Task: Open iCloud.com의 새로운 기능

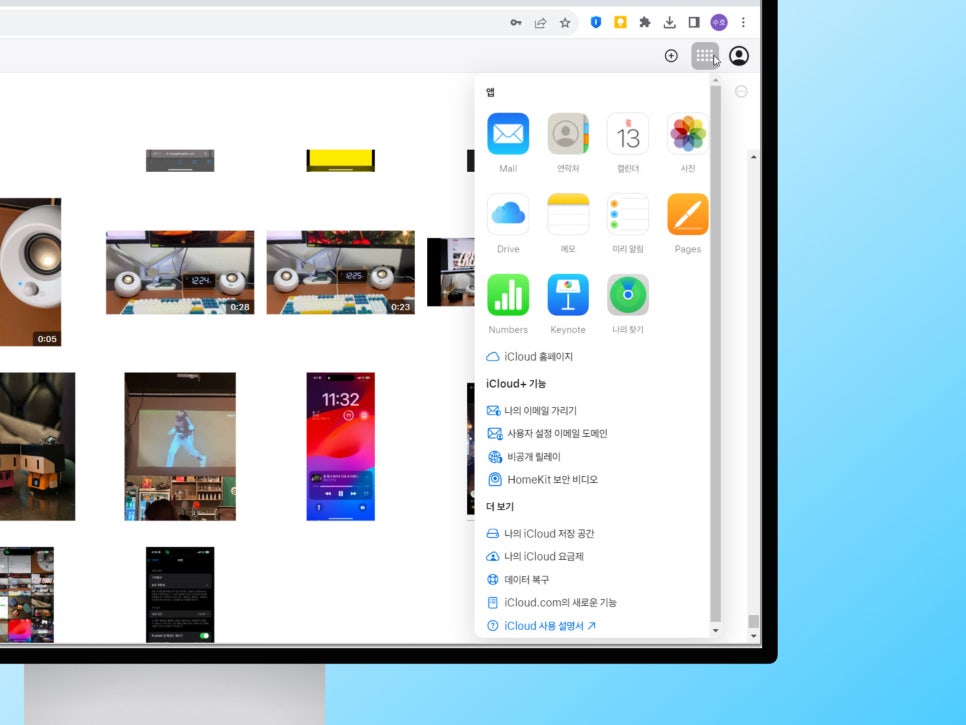Action: [551, 602]
